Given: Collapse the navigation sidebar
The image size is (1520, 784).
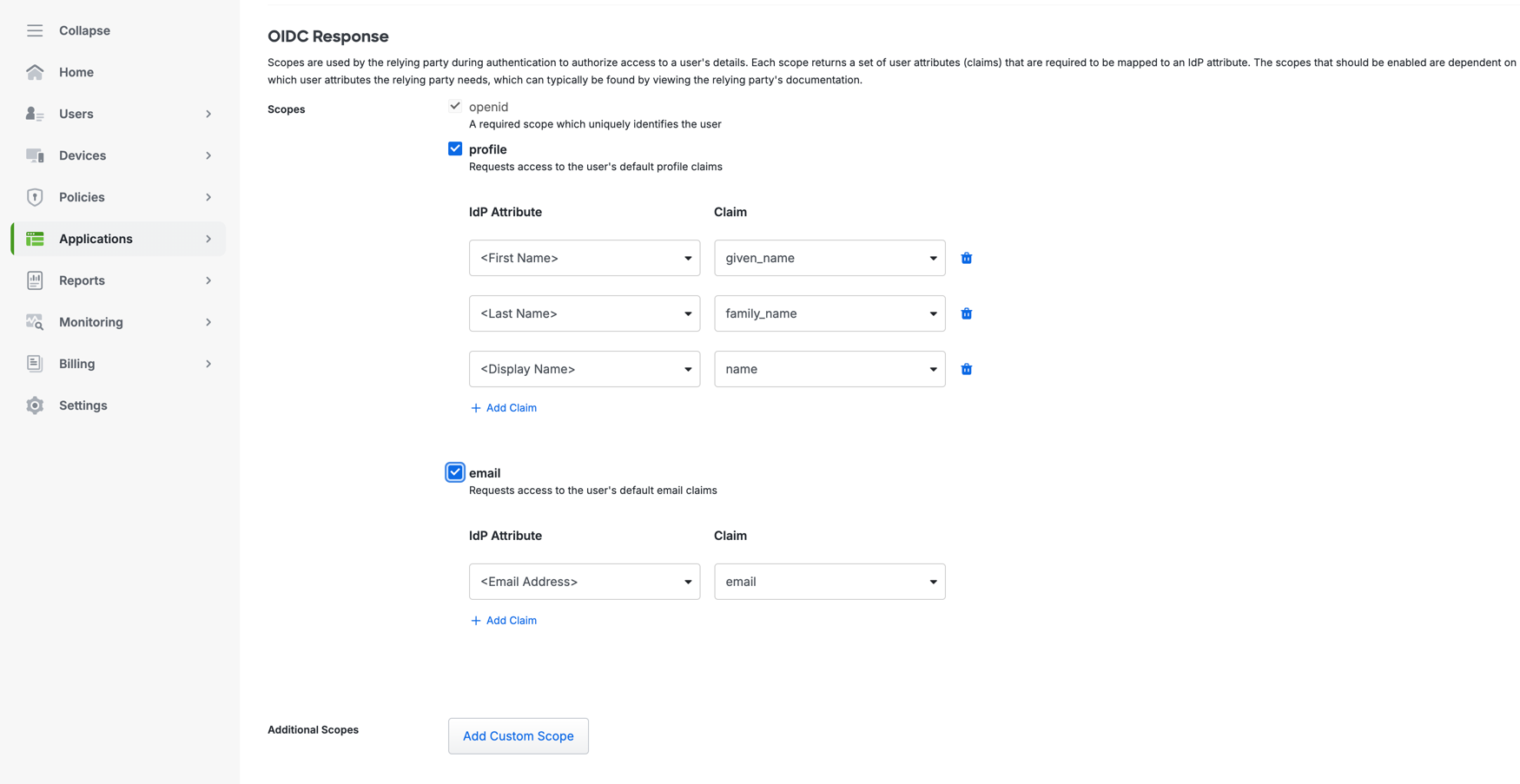Looking at the screenshot, I should pyautogui.click(x=35, y=30).
